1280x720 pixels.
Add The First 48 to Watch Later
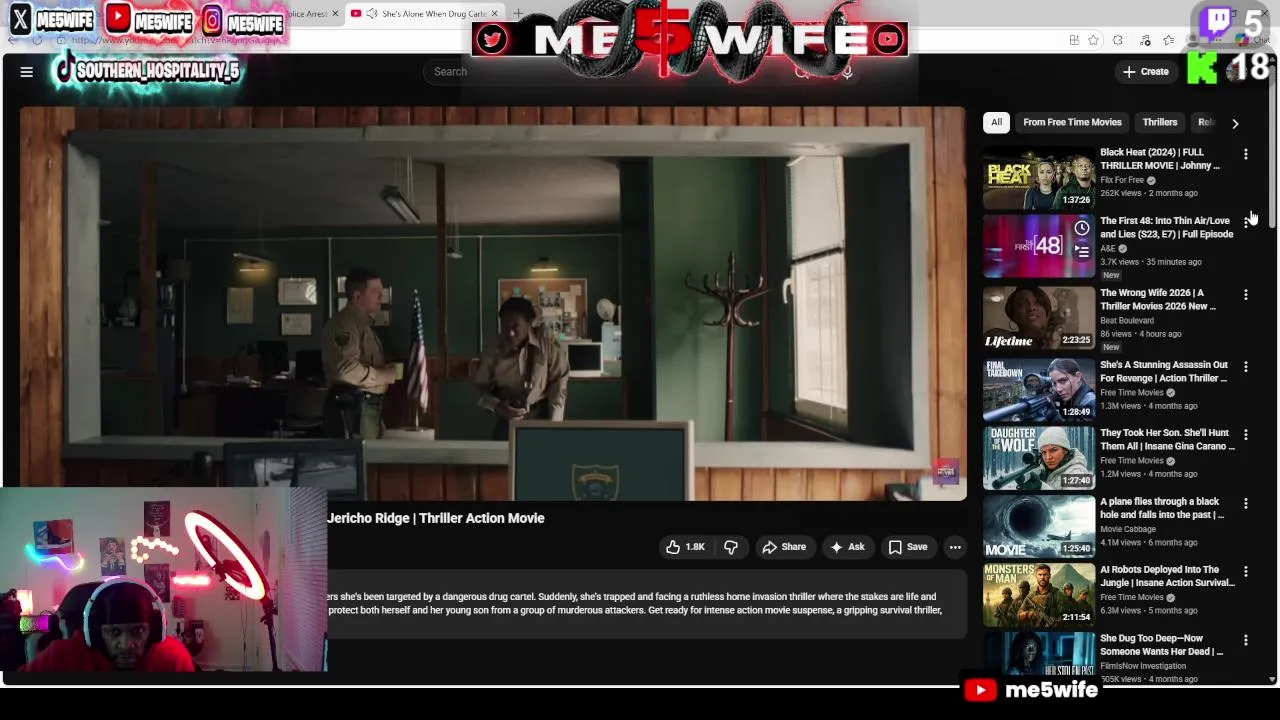coord(1082,228)
